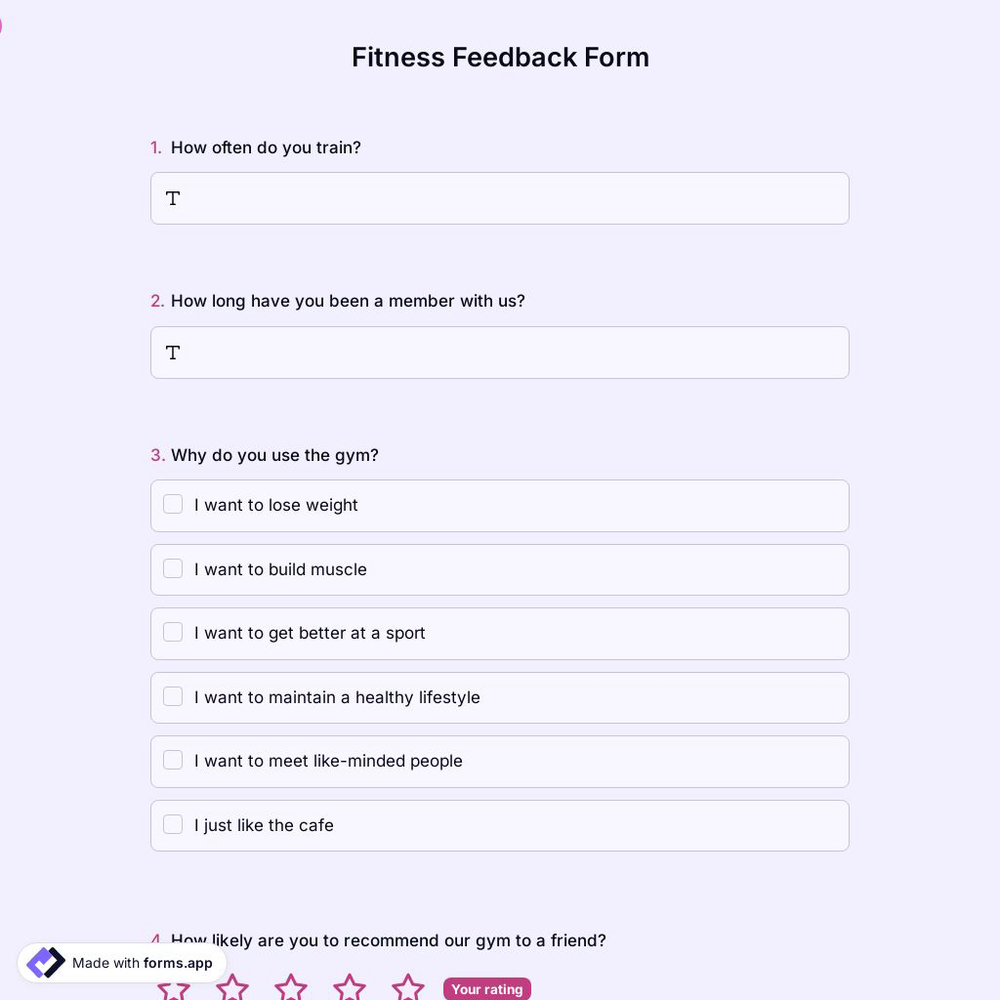Check the 'I want to build muscle' option
The width and height of the screenshot is (1000, 1000).
[172, 568]
